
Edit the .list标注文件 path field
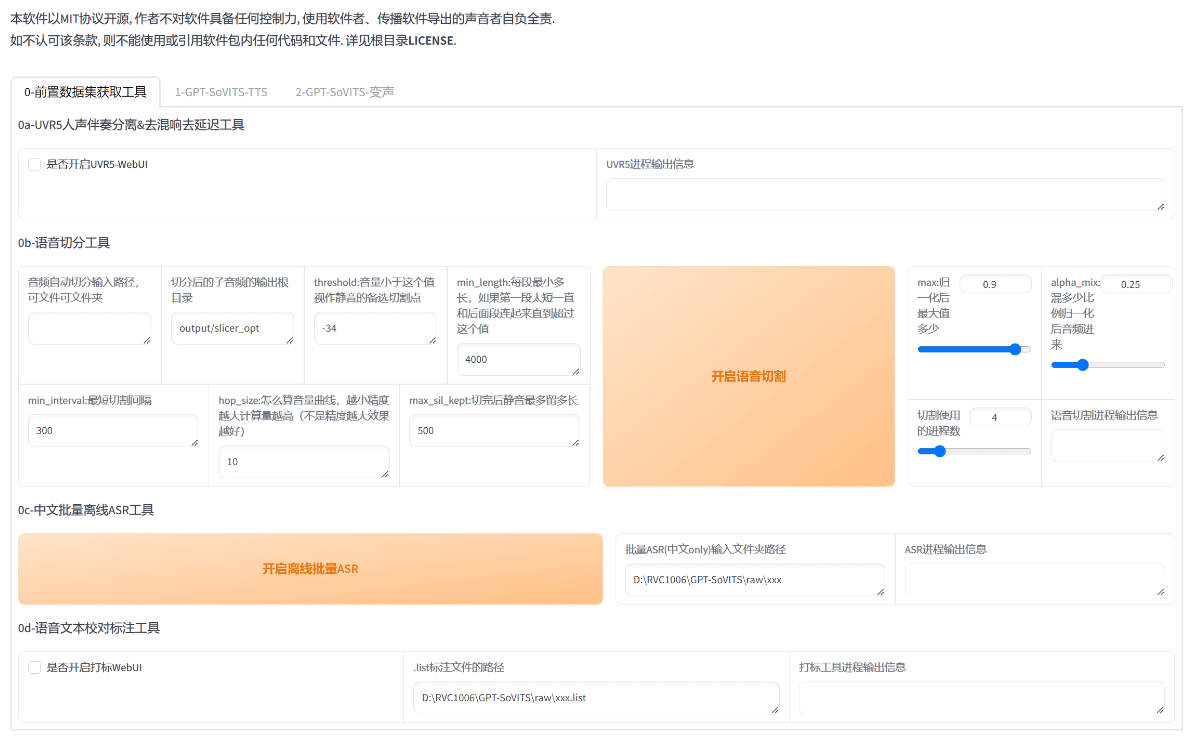595,698
